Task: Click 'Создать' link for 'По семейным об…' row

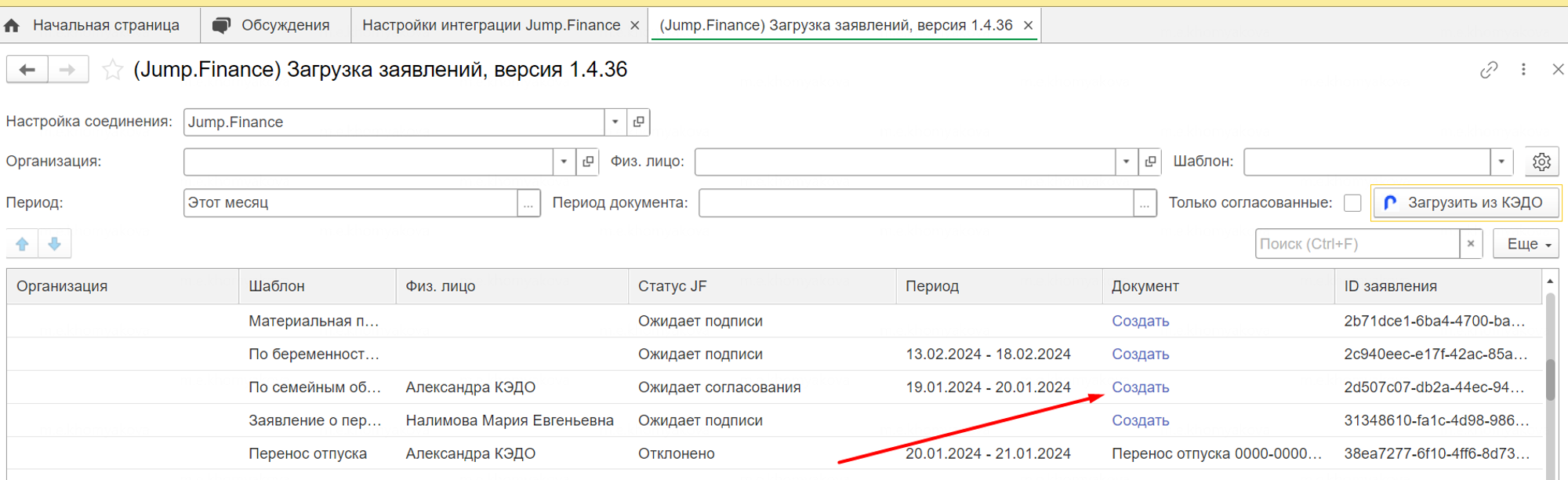Action: pos(1140,387)
